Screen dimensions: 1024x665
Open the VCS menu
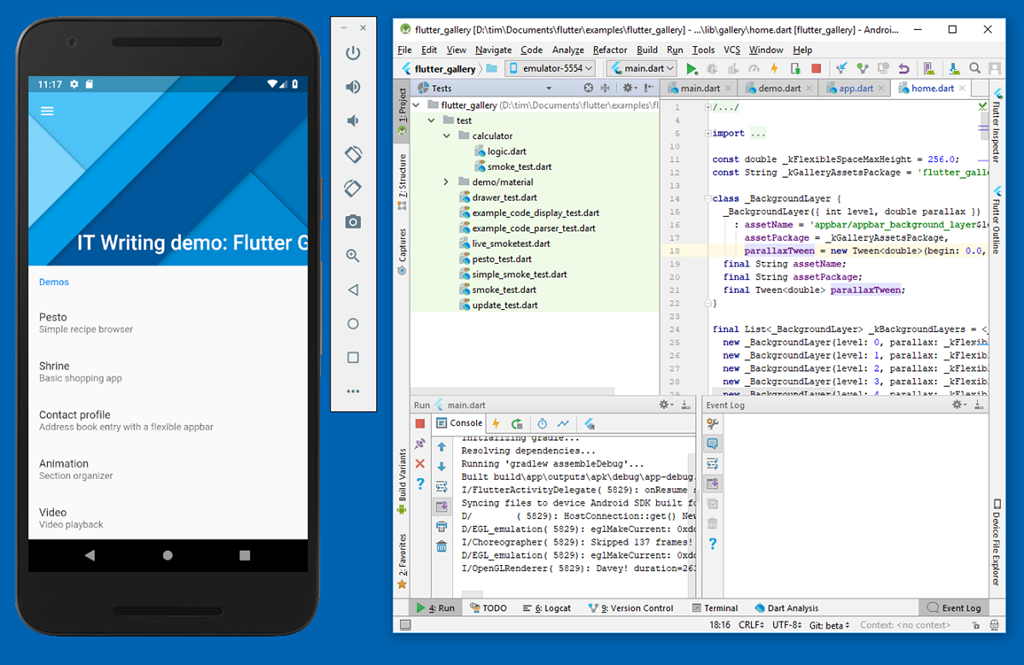coord(731,50)
